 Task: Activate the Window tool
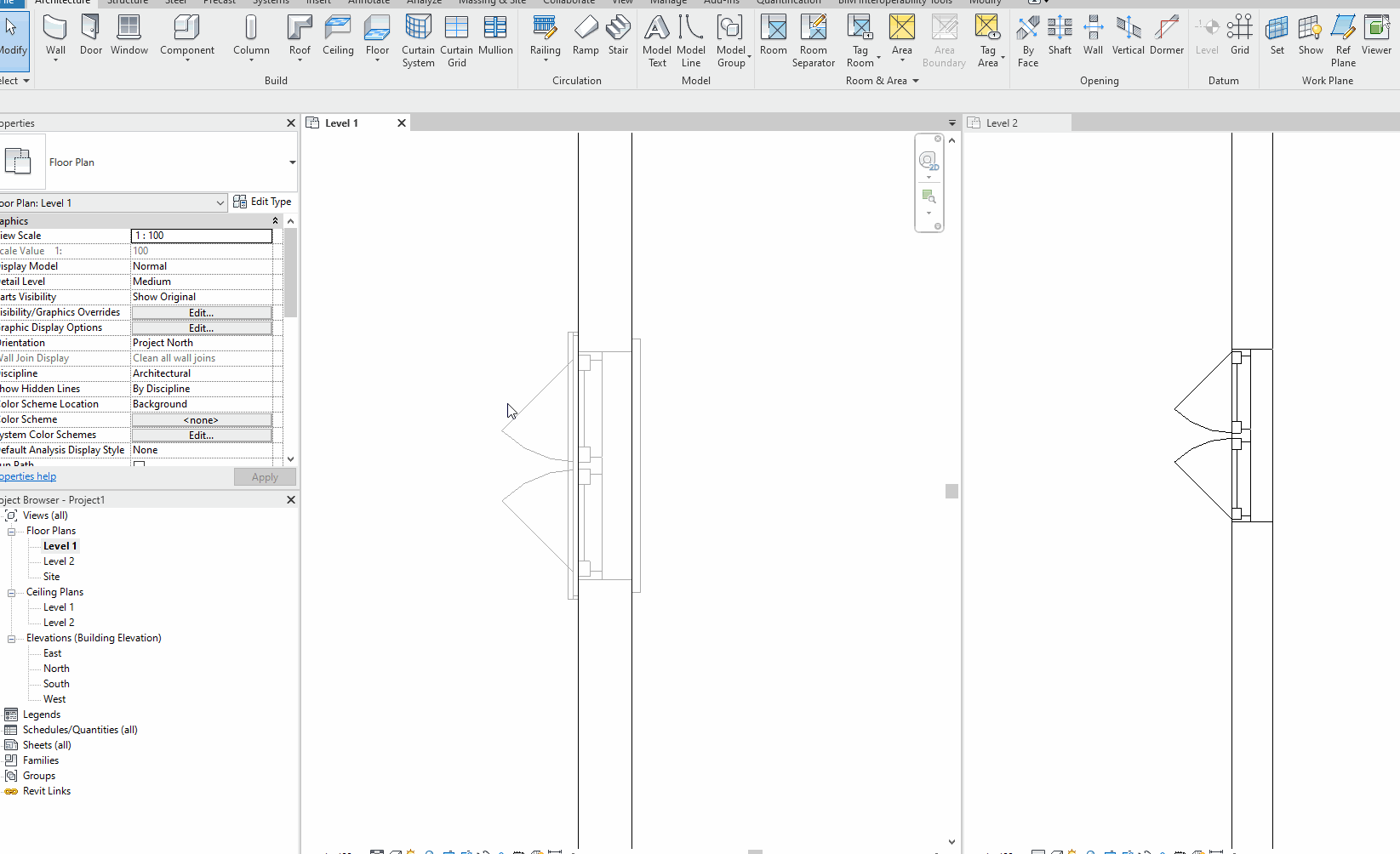pos(129,36)
